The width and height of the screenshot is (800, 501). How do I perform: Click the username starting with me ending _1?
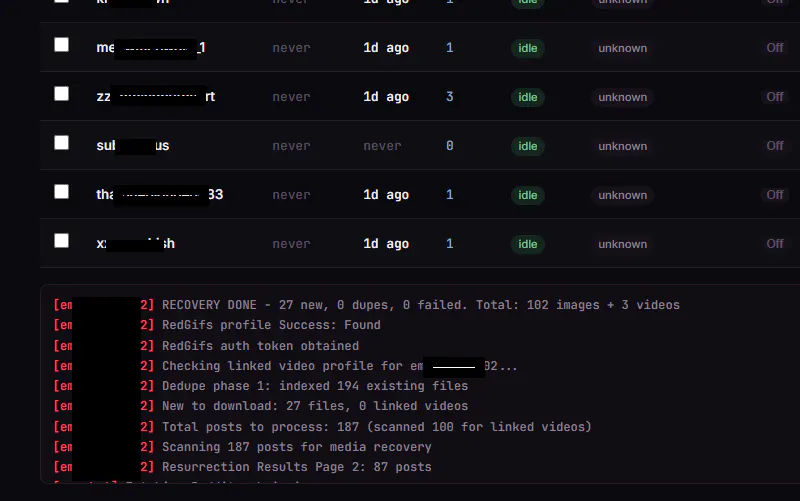(x=151, y=48)
